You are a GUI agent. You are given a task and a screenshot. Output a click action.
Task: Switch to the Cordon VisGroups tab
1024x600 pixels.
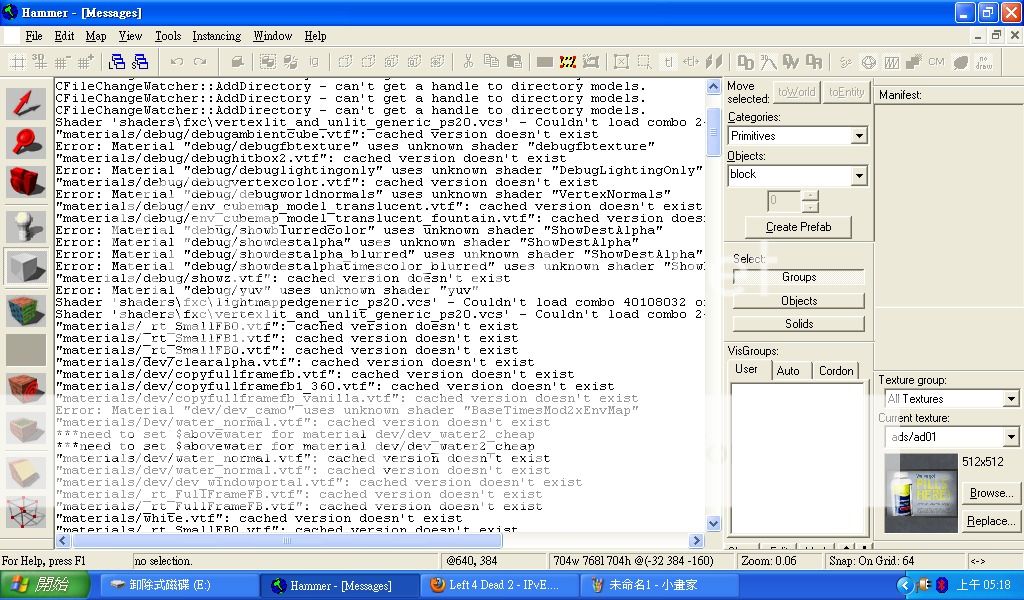click(836, 371)
